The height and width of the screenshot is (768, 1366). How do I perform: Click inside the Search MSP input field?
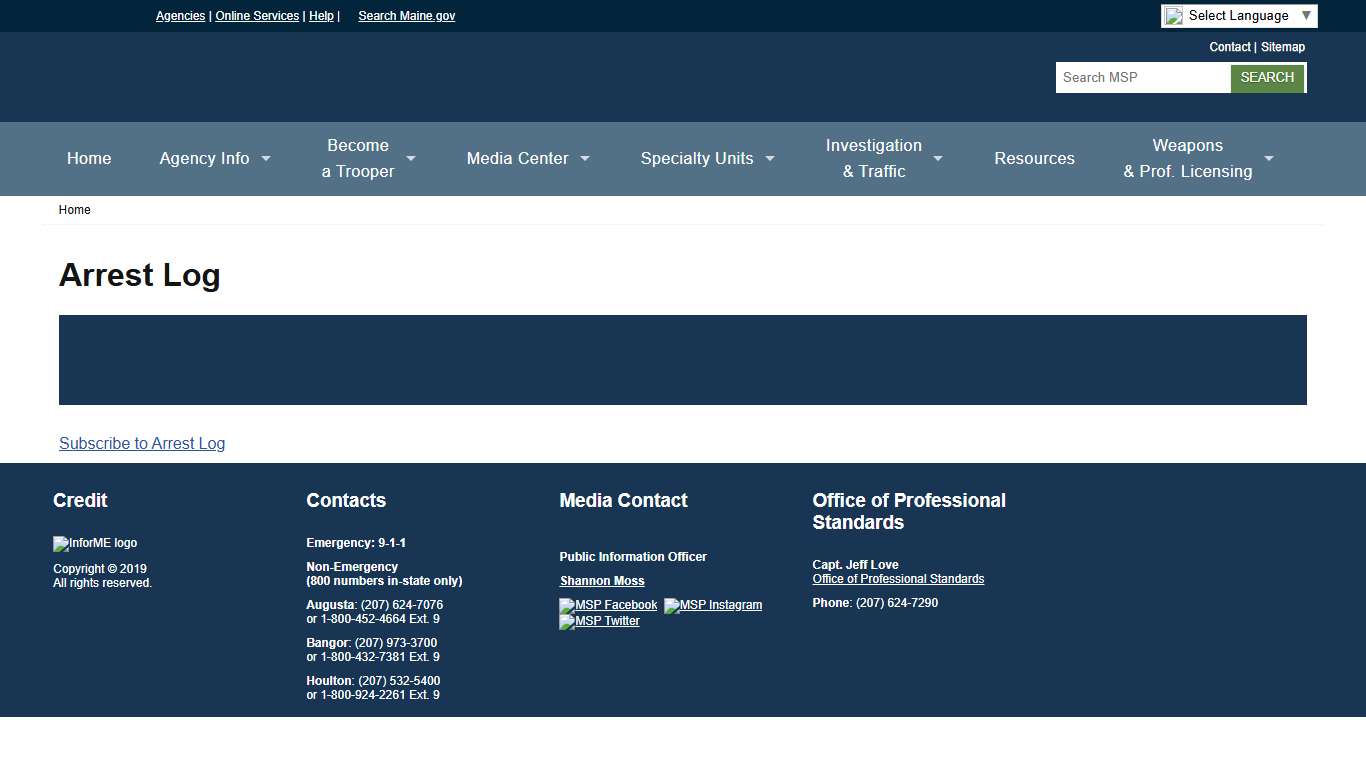(x=1140, y=77)
